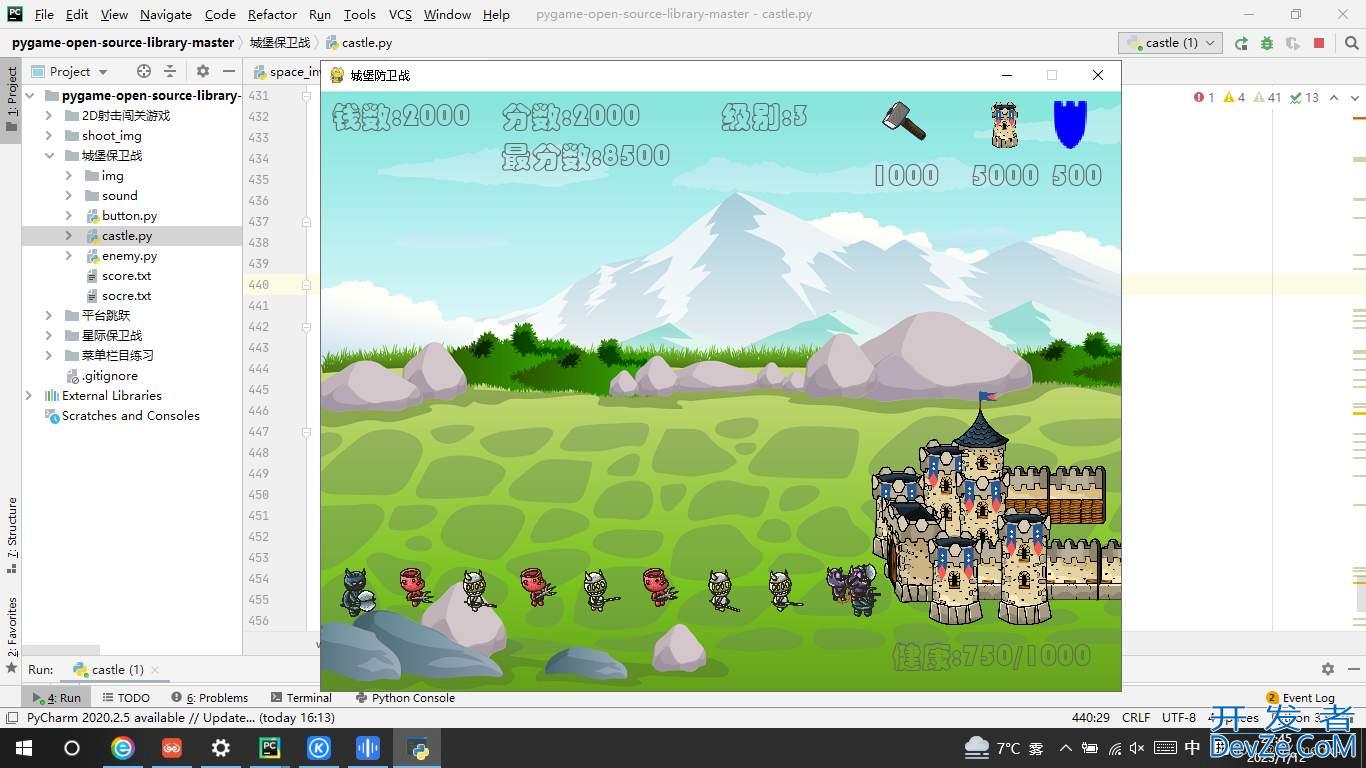Open castle (1) run configuration dropdown

(x=1170, y=43)
